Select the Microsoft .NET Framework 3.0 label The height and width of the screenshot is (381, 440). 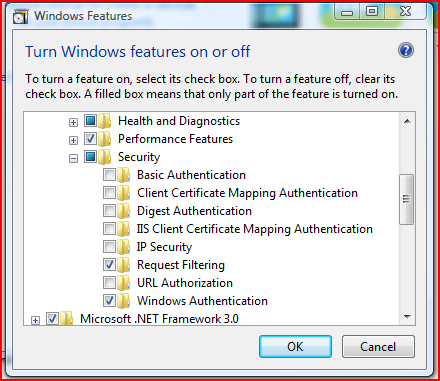(159, 319)
